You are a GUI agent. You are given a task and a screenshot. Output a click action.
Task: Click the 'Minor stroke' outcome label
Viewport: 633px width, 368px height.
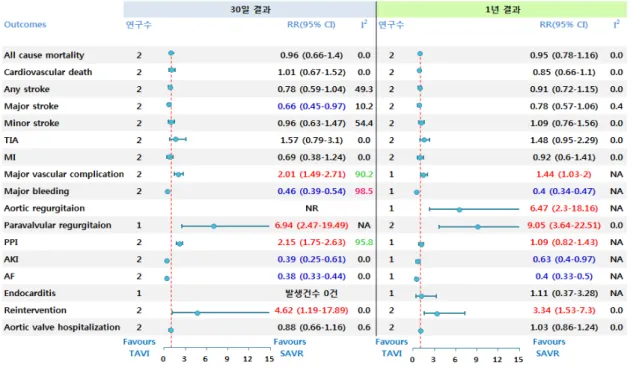click(x=31, y=123)
